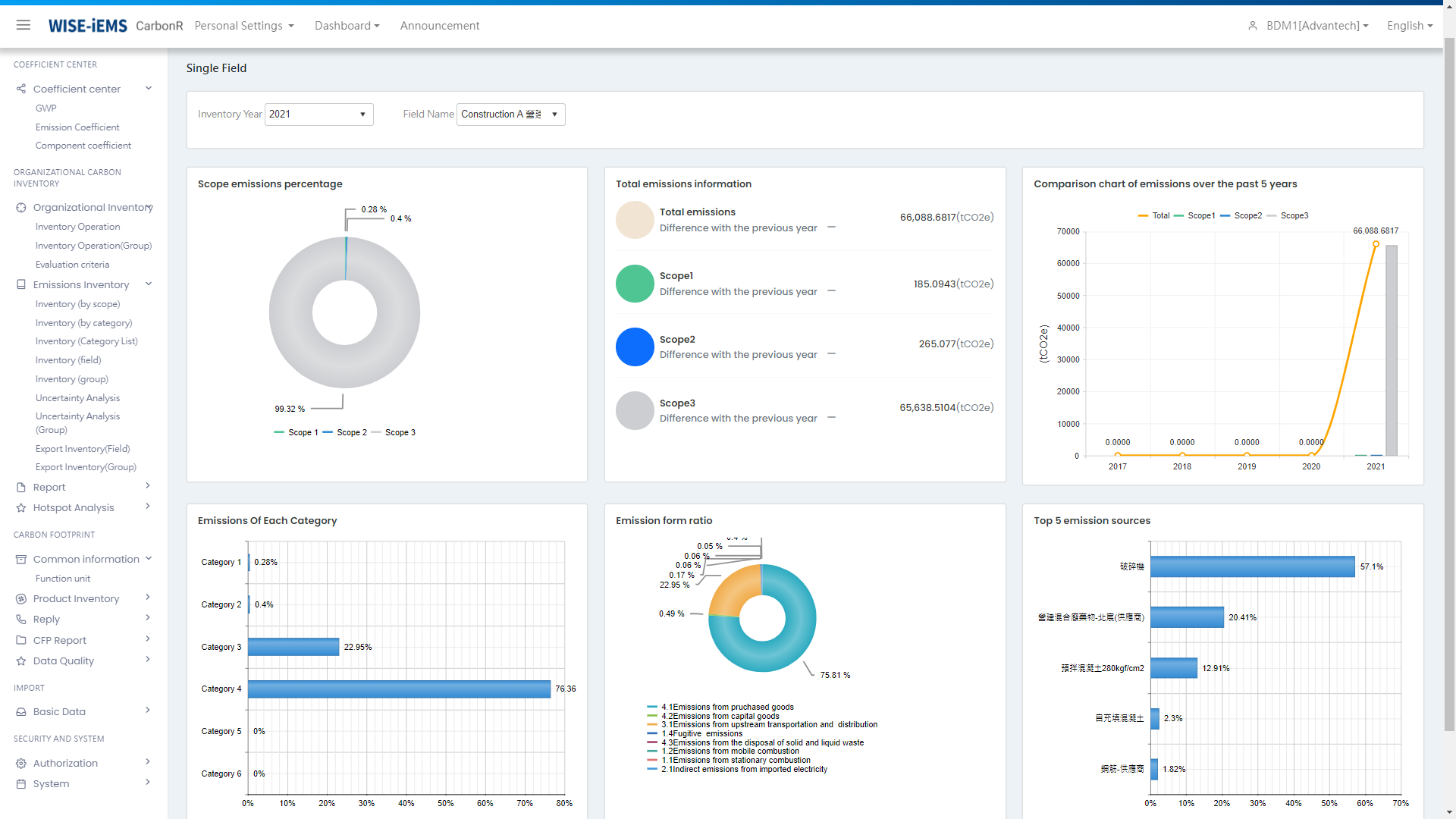Collapse the Common information section
The image size is (1456, 819).
point(149,558)
